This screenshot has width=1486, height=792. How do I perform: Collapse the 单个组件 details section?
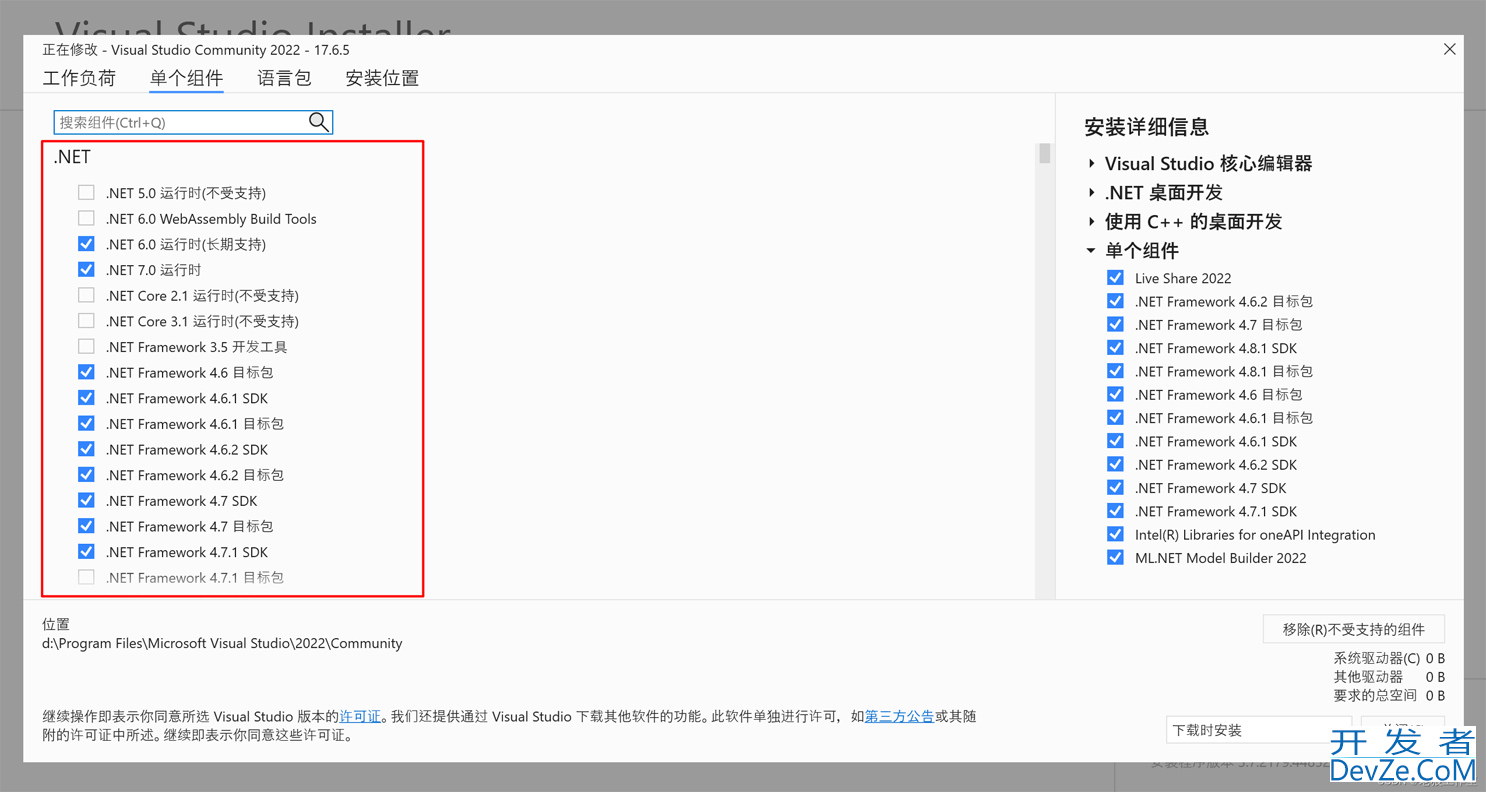coord(1092,251)
